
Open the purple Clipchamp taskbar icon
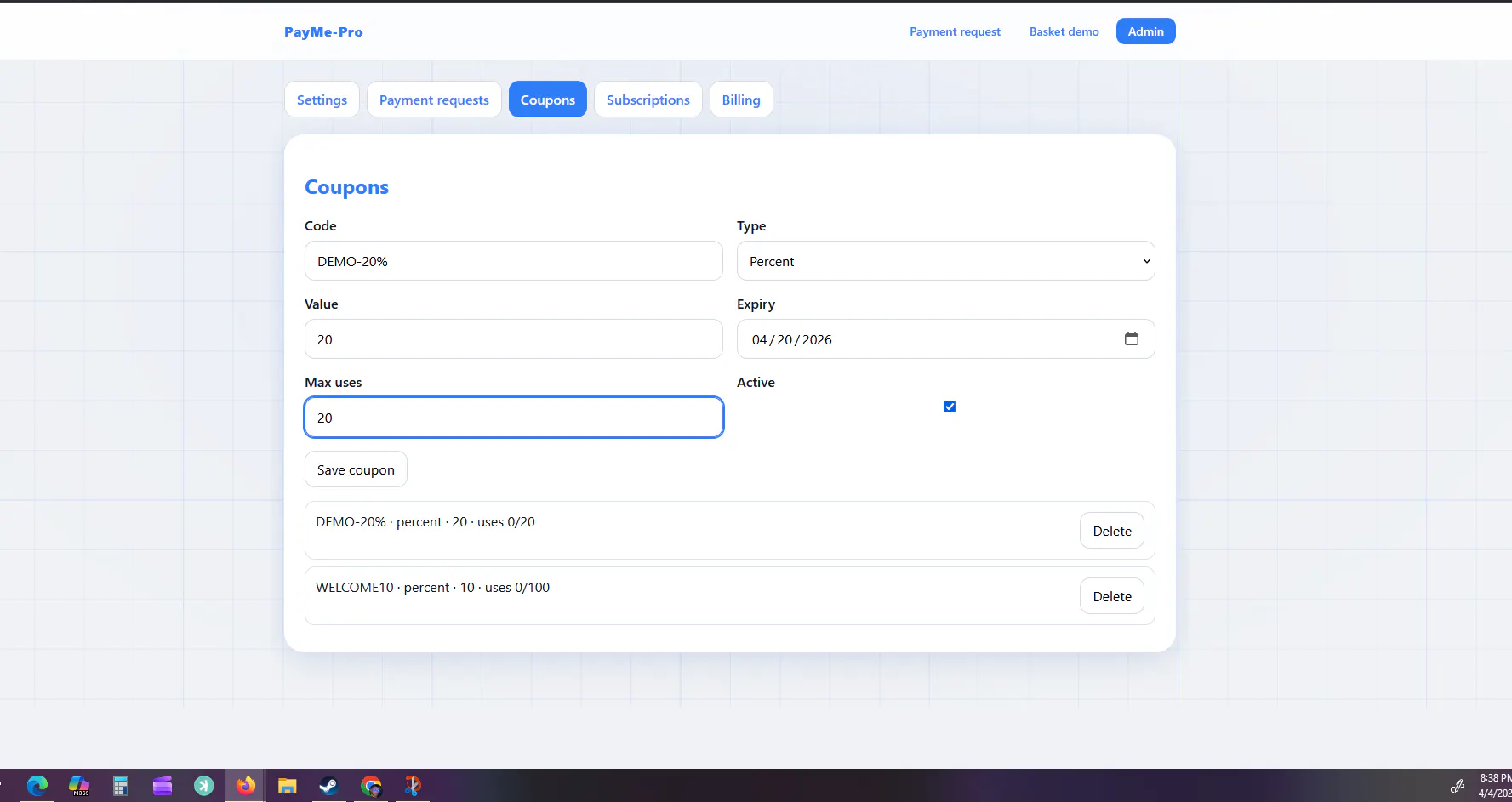click(x=163, y=786)
